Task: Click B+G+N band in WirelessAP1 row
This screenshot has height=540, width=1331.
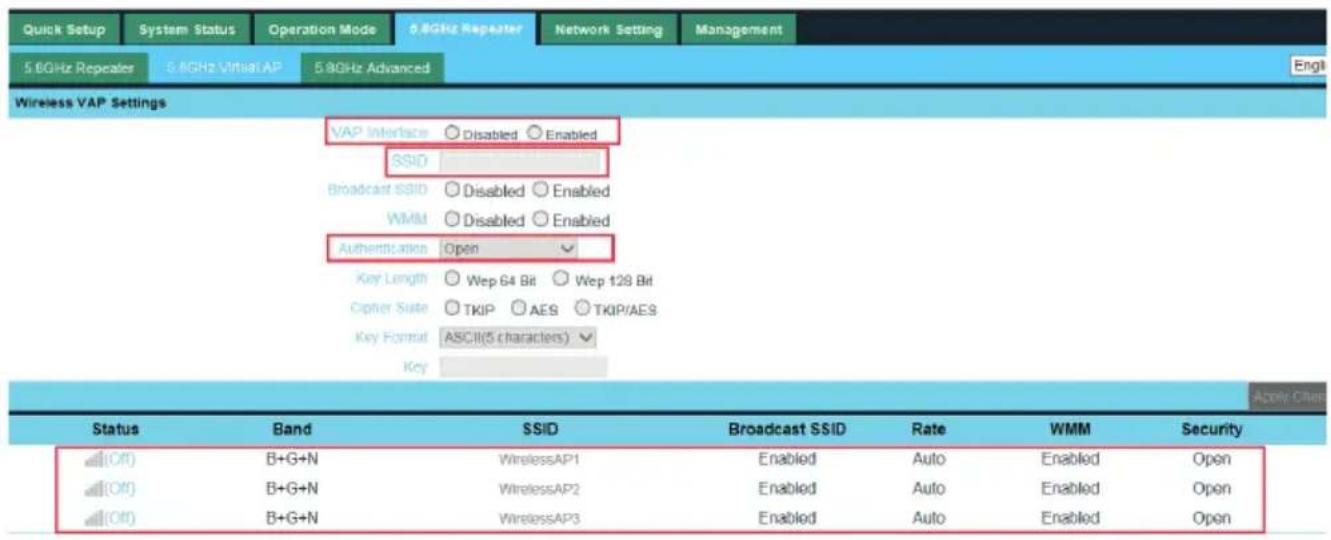Action: [x=294, y=460]
